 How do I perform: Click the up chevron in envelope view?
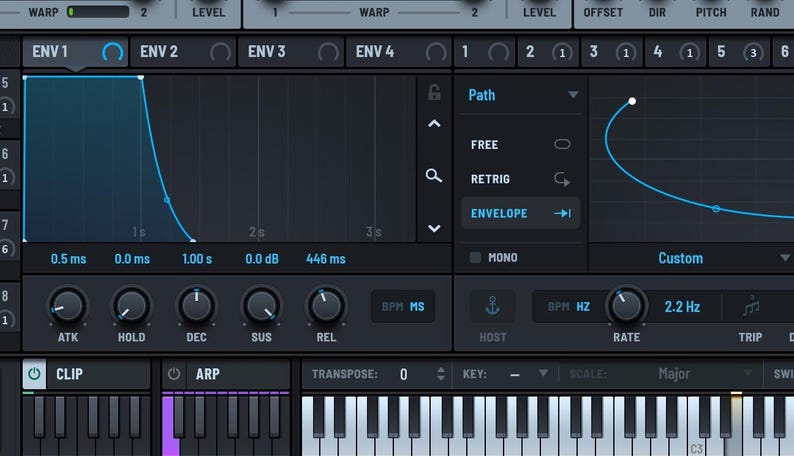click(434, 123)
